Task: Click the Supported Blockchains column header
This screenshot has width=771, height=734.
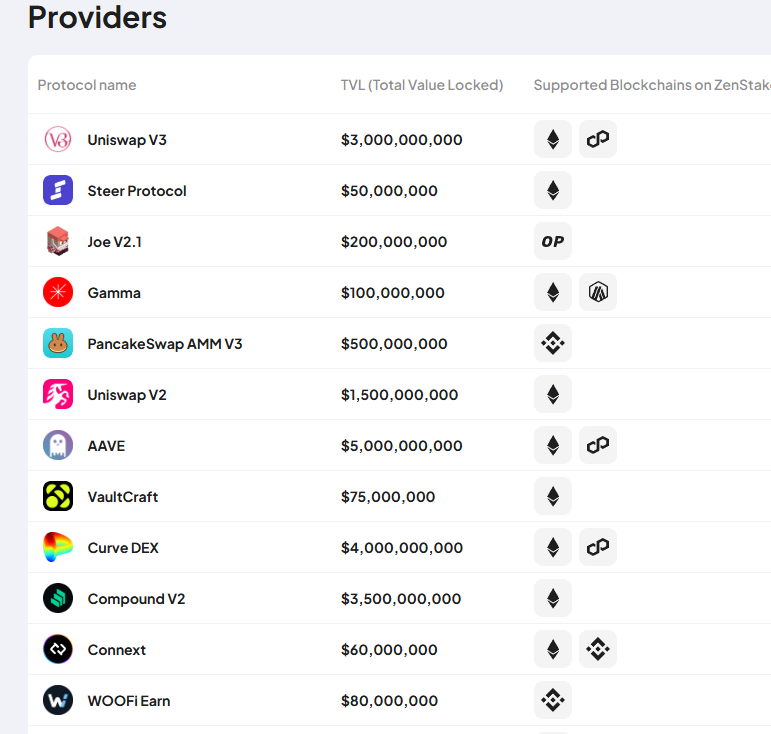Action: tap(650, 85)
